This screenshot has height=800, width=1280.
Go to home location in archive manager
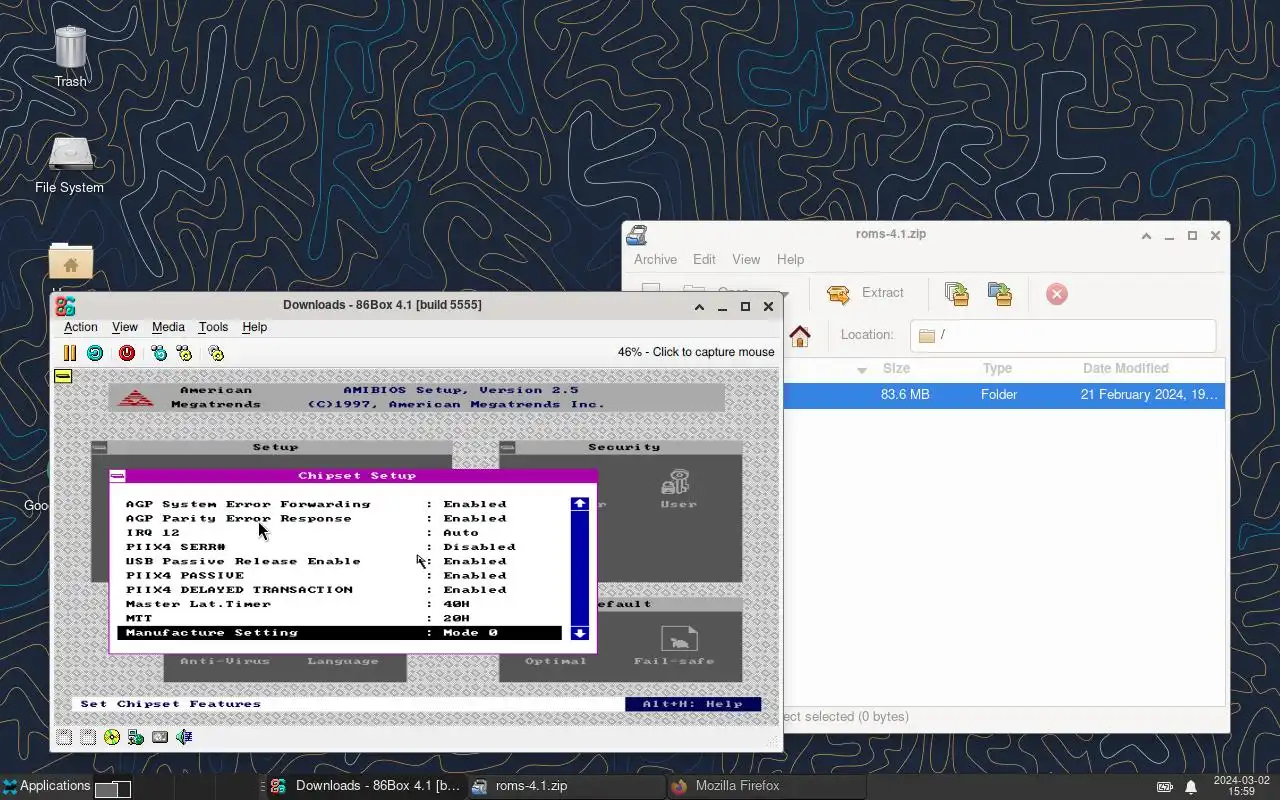point(800,336)
